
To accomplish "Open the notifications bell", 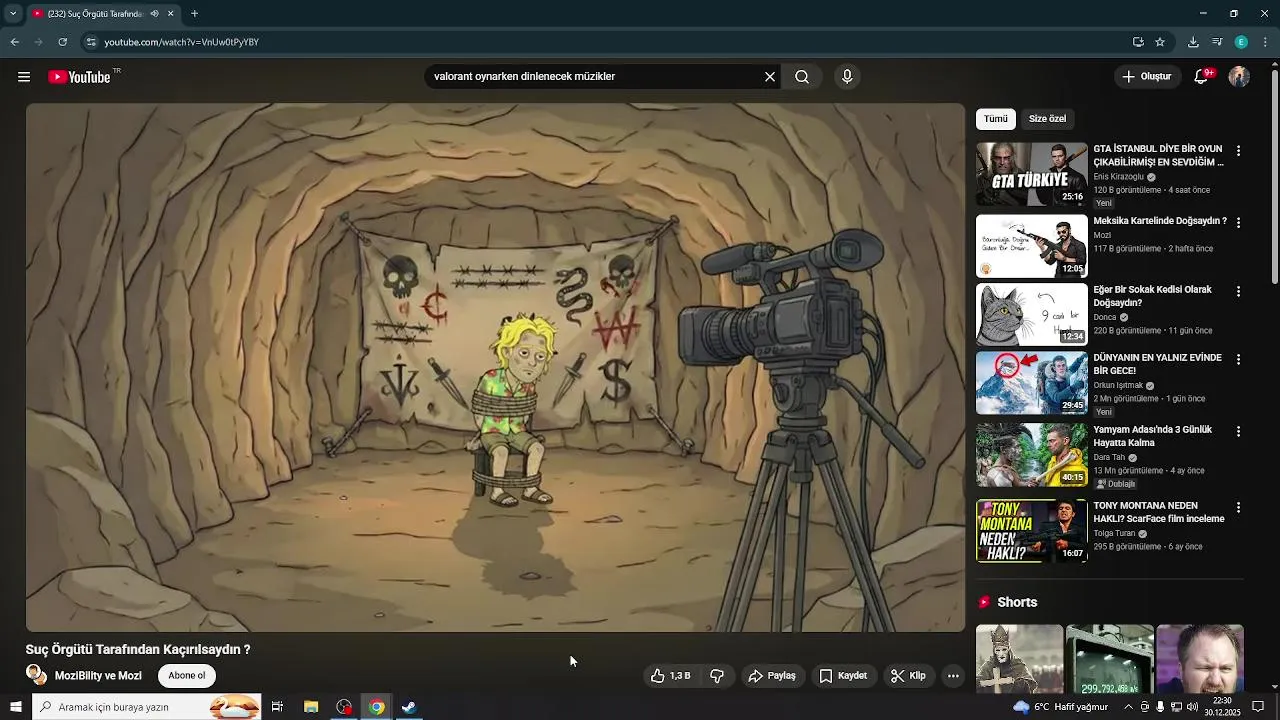I will click(1202, 77).
